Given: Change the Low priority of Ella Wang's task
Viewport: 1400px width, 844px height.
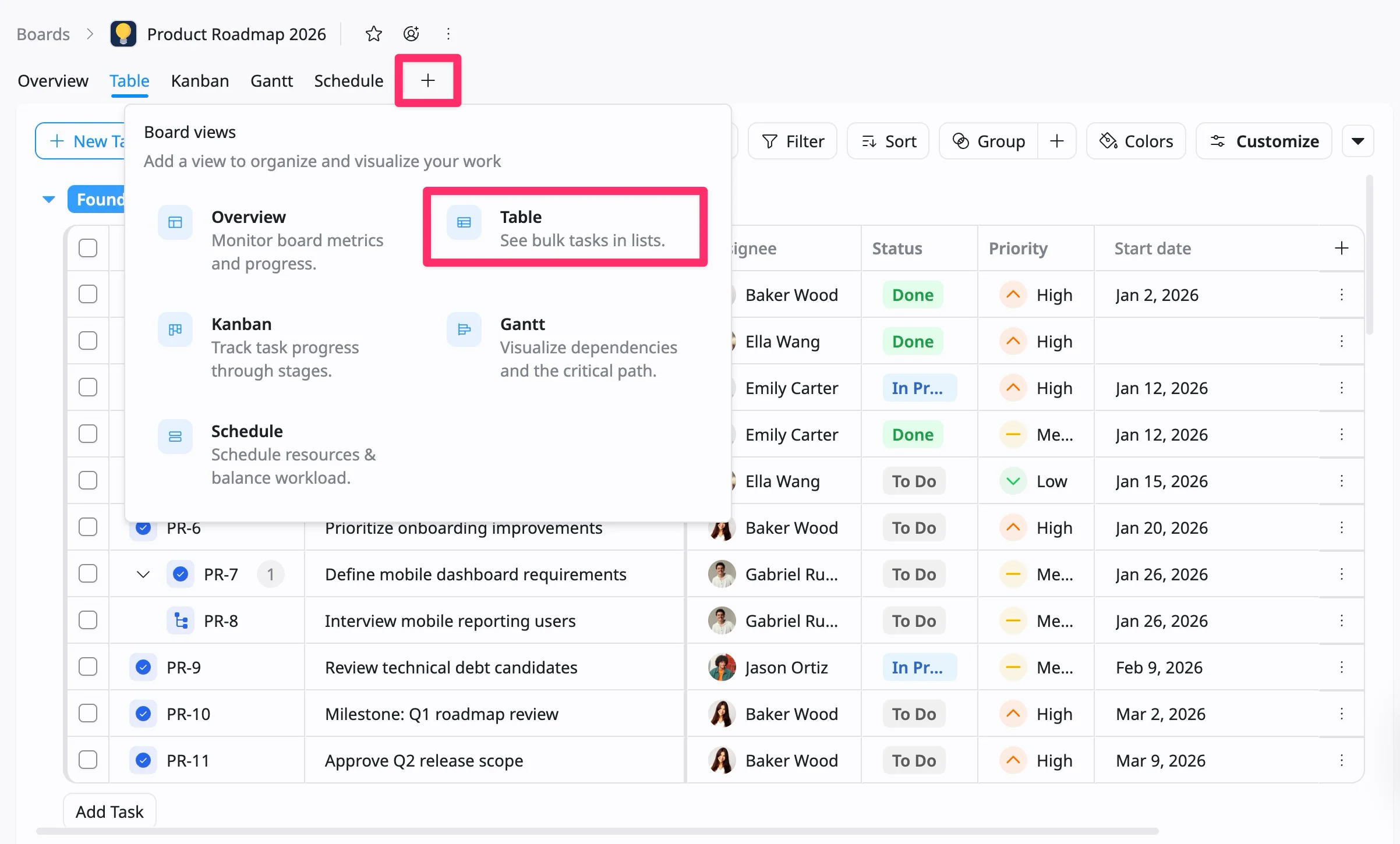Looking at the screenshot, I should pyautogui.click(x=1034, y=481).
